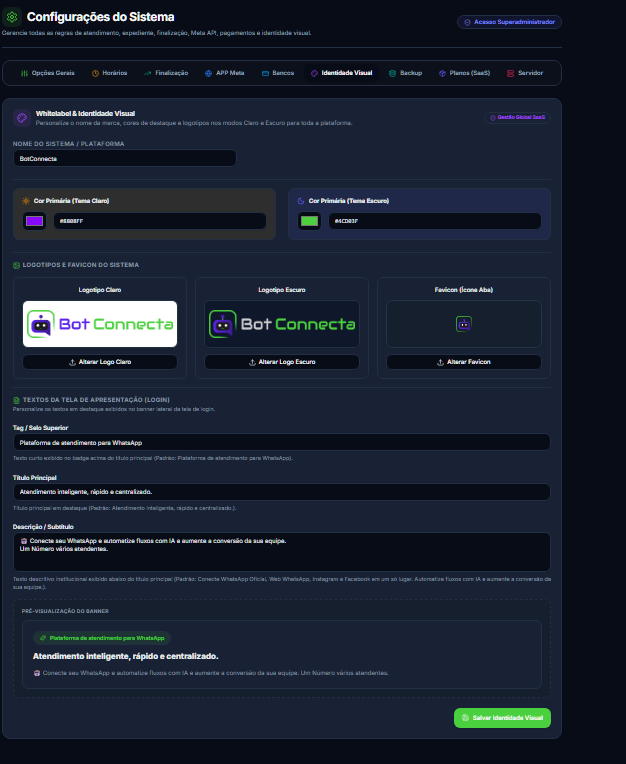Screen dimensions: 626x764
Task: Go to the APP Meta tab
Action: coord(225,73)
